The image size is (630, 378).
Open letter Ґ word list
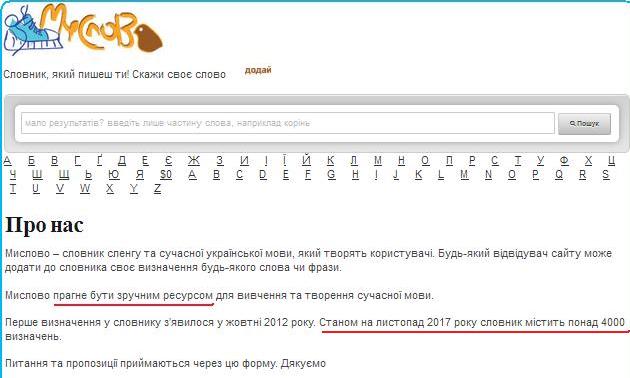pos(99,161)
